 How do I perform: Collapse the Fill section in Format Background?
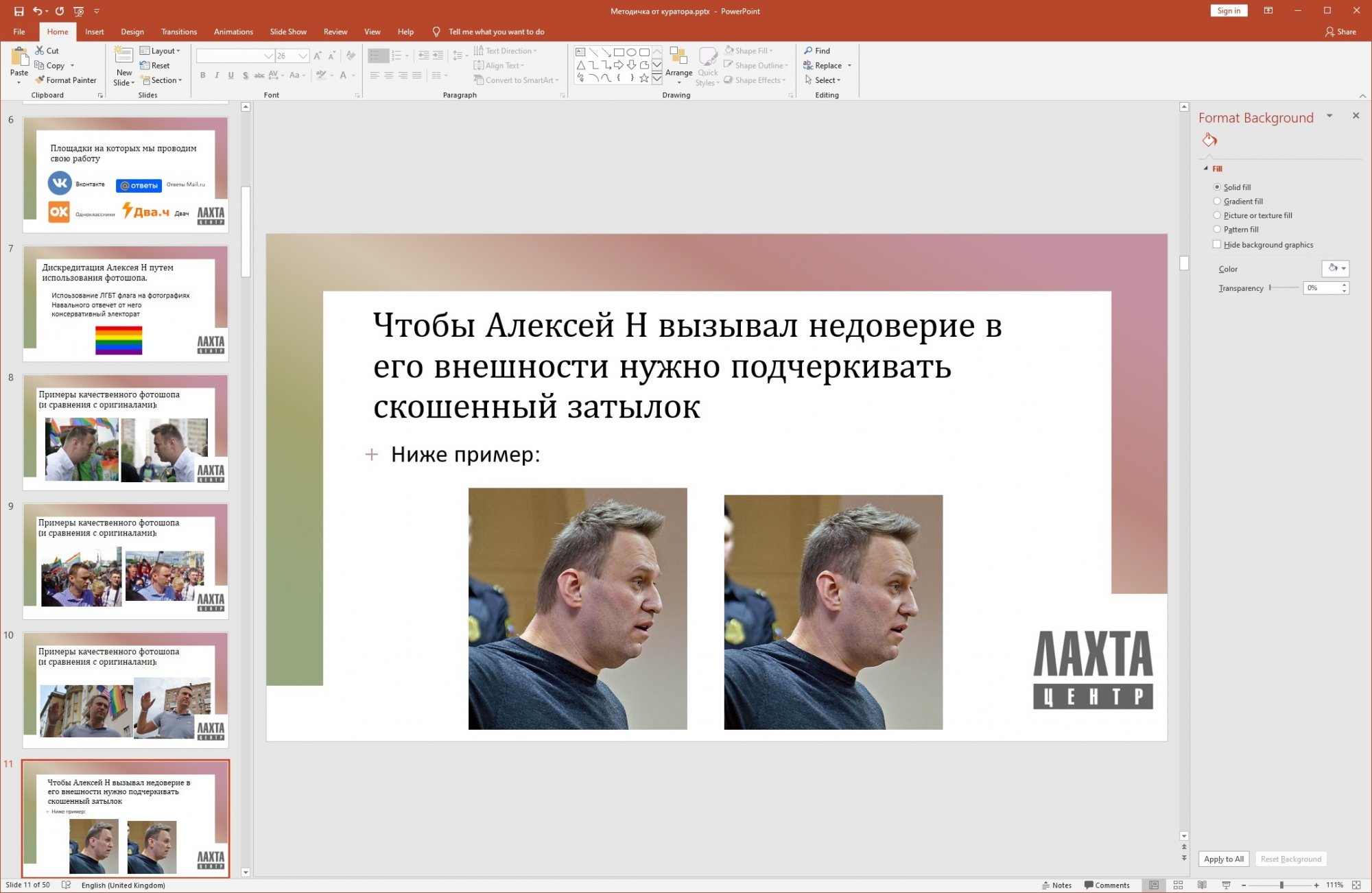tap(1206, 168)
